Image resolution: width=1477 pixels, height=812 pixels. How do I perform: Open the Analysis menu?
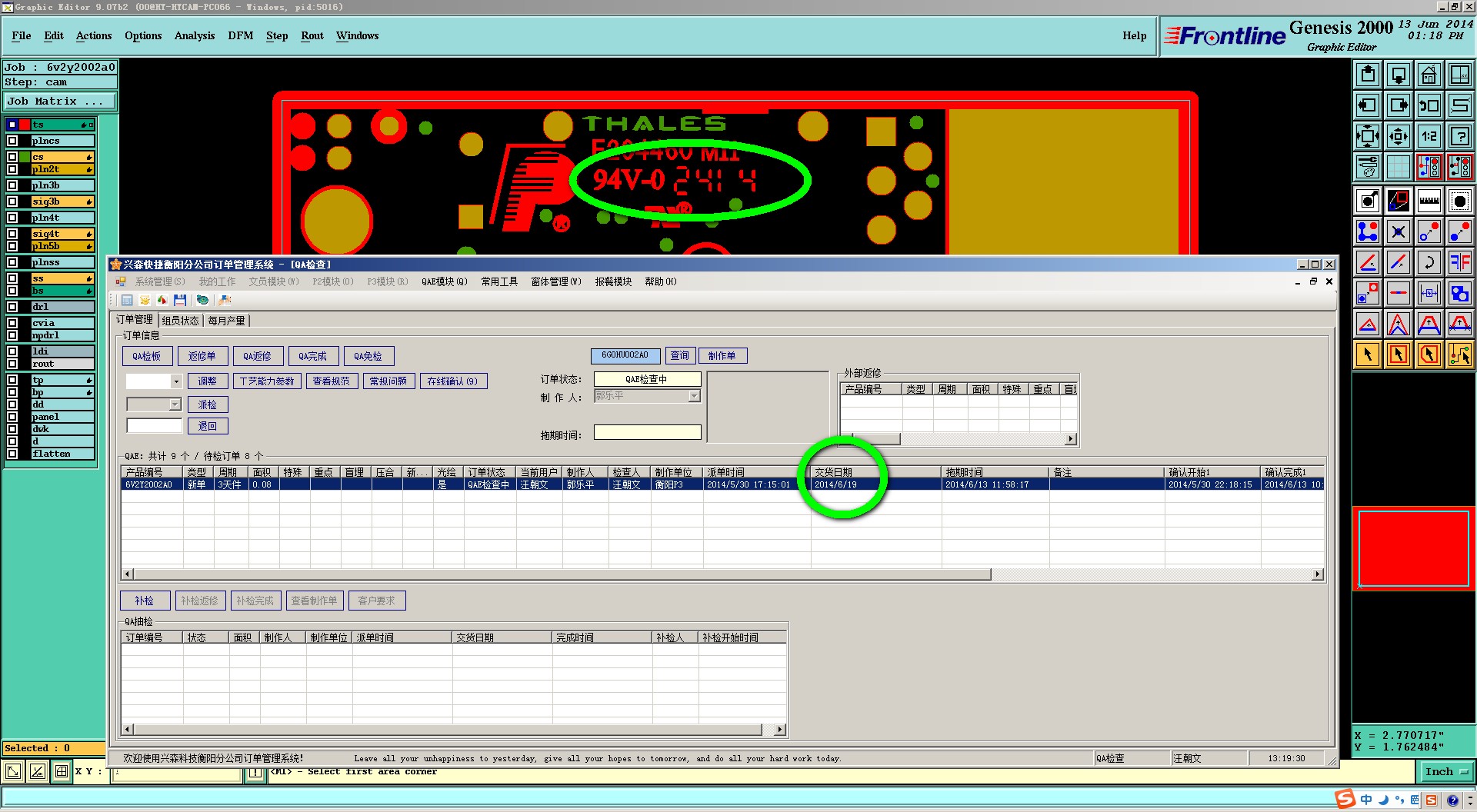coord(195,35)
